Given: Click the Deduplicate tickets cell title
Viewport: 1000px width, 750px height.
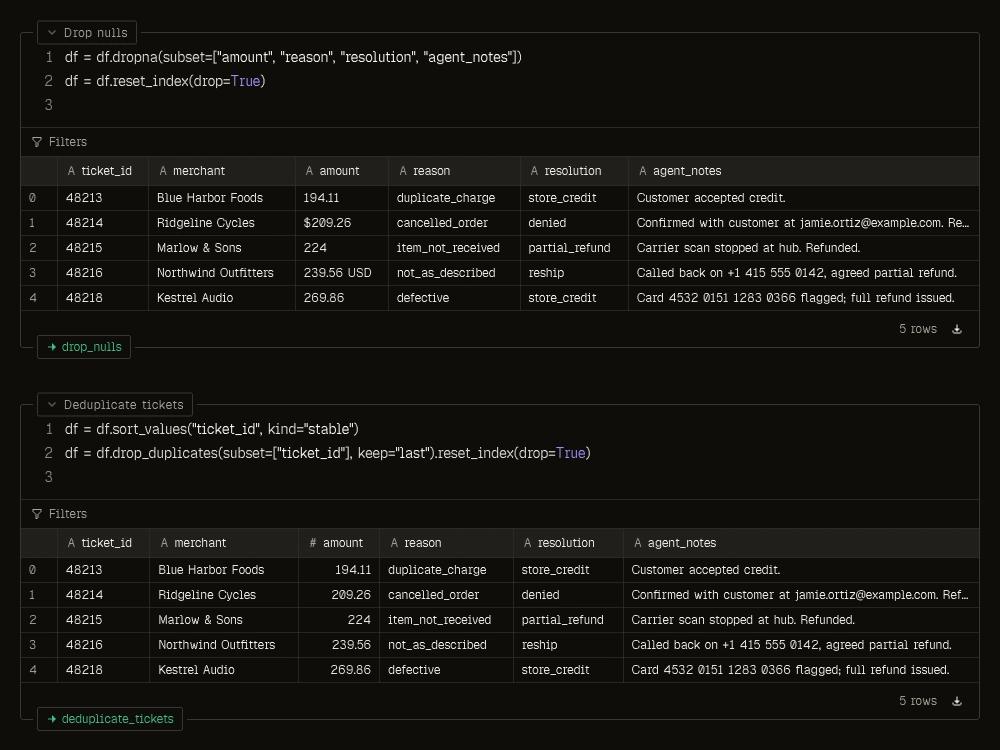Looking at the screenshot, I should click(x=124, y=404).
